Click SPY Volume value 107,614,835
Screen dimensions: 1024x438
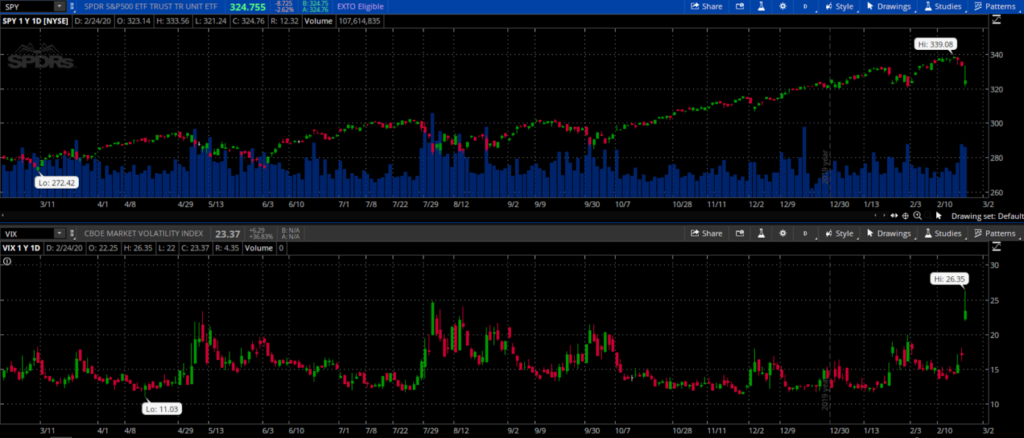tap(357, 21)
